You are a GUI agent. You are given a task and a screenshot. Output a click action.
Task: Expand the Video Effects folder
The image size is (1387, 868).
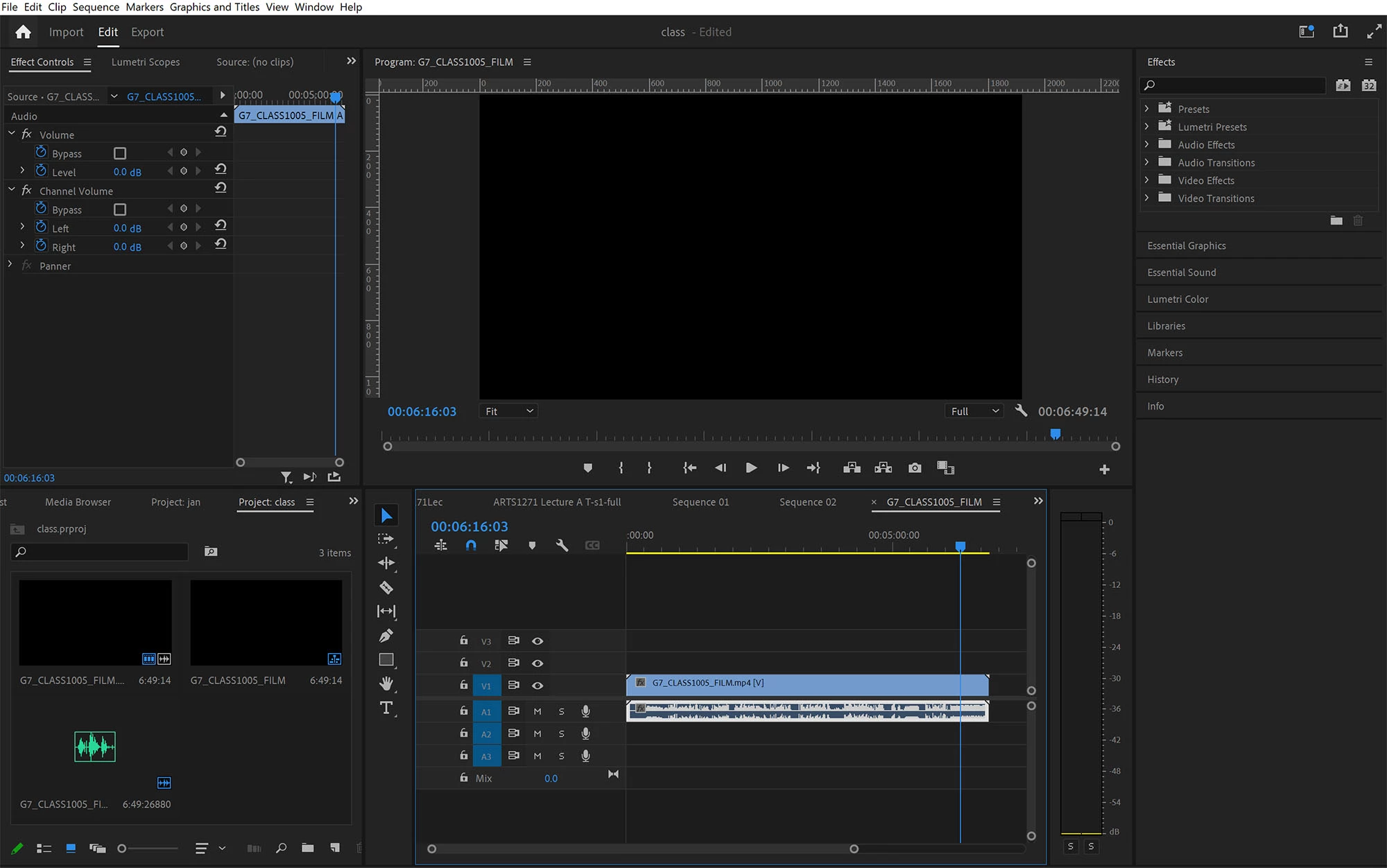coord(1147,180)
